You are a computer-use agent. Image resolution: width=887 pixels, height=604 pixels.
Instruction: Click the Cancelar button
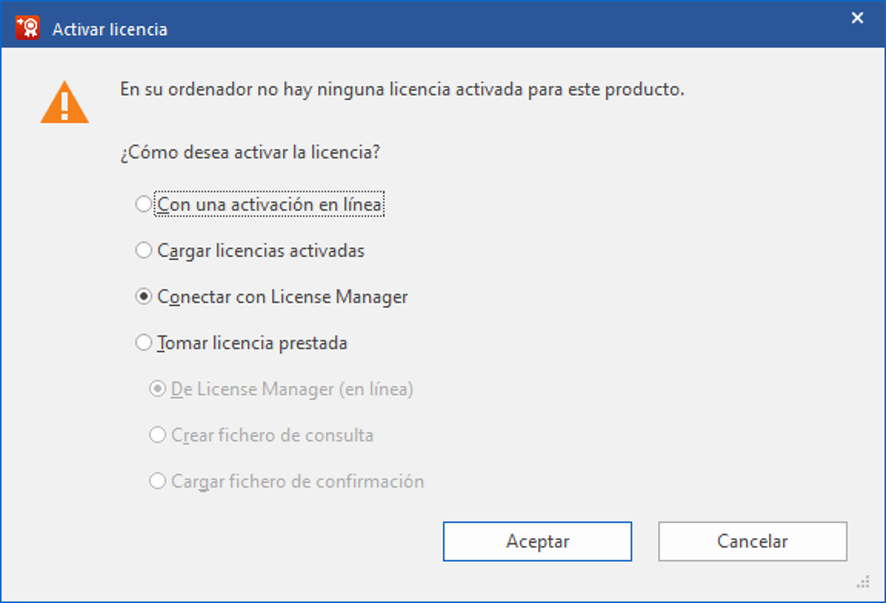coord(752,541)
